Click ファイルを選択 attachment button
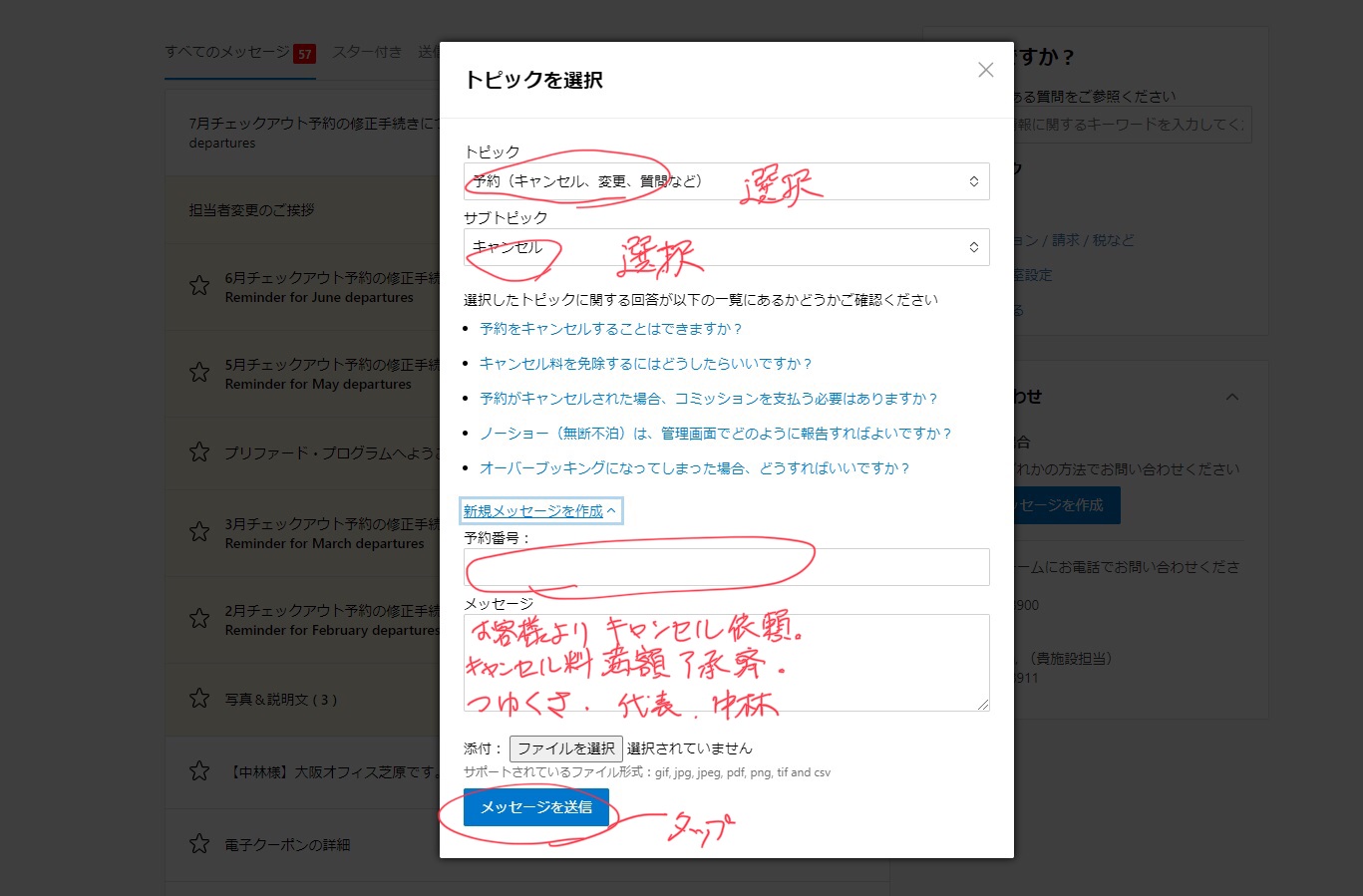 tap(565, 748)
